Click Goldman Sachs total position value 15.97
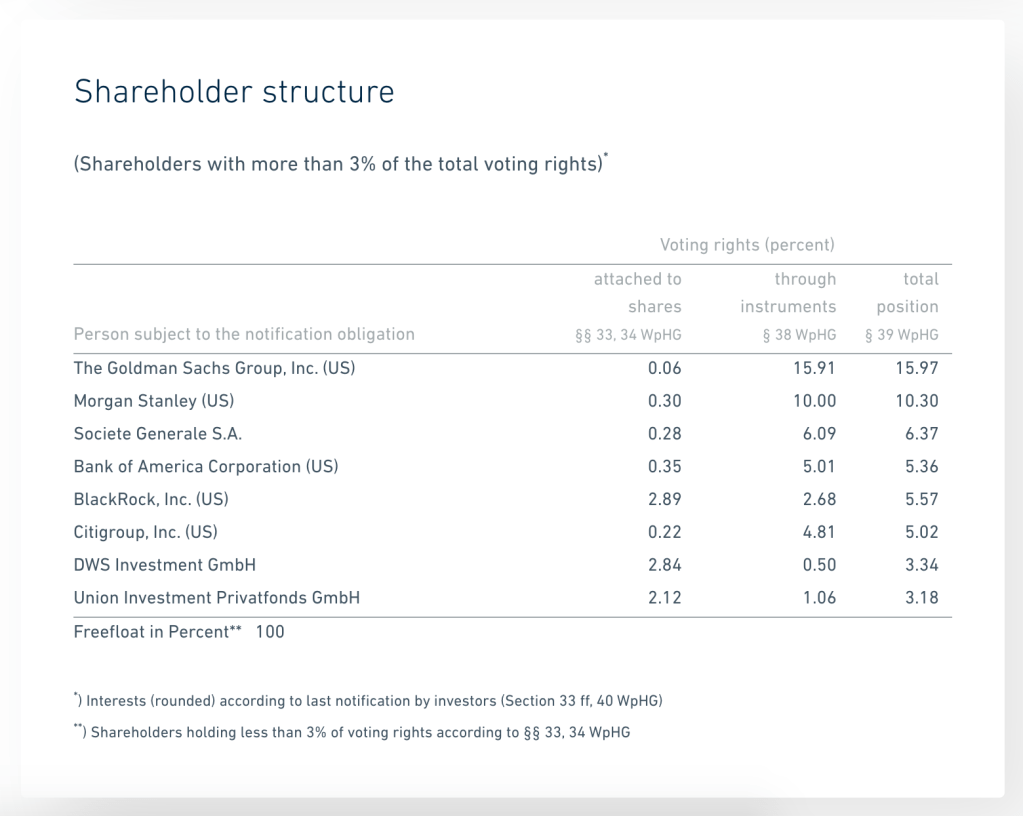This screenshot has height=816, width=1023. coord(915,368)
